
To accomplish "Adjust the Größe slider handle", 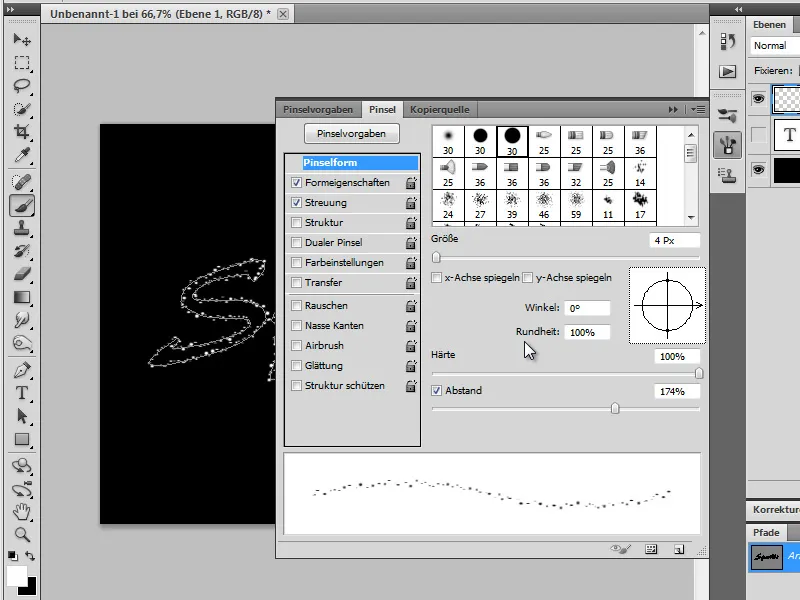I will [436, 257].
